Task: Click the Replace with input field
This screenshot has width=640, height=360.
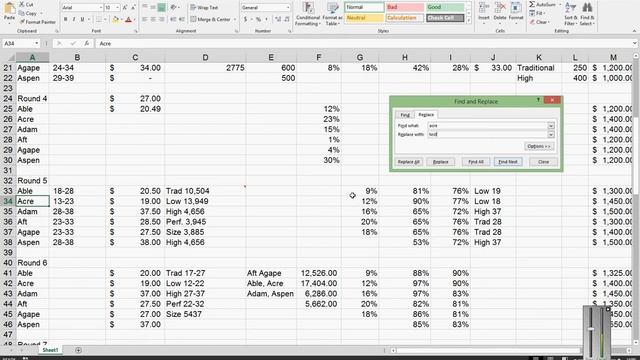Action: point(487,134)
